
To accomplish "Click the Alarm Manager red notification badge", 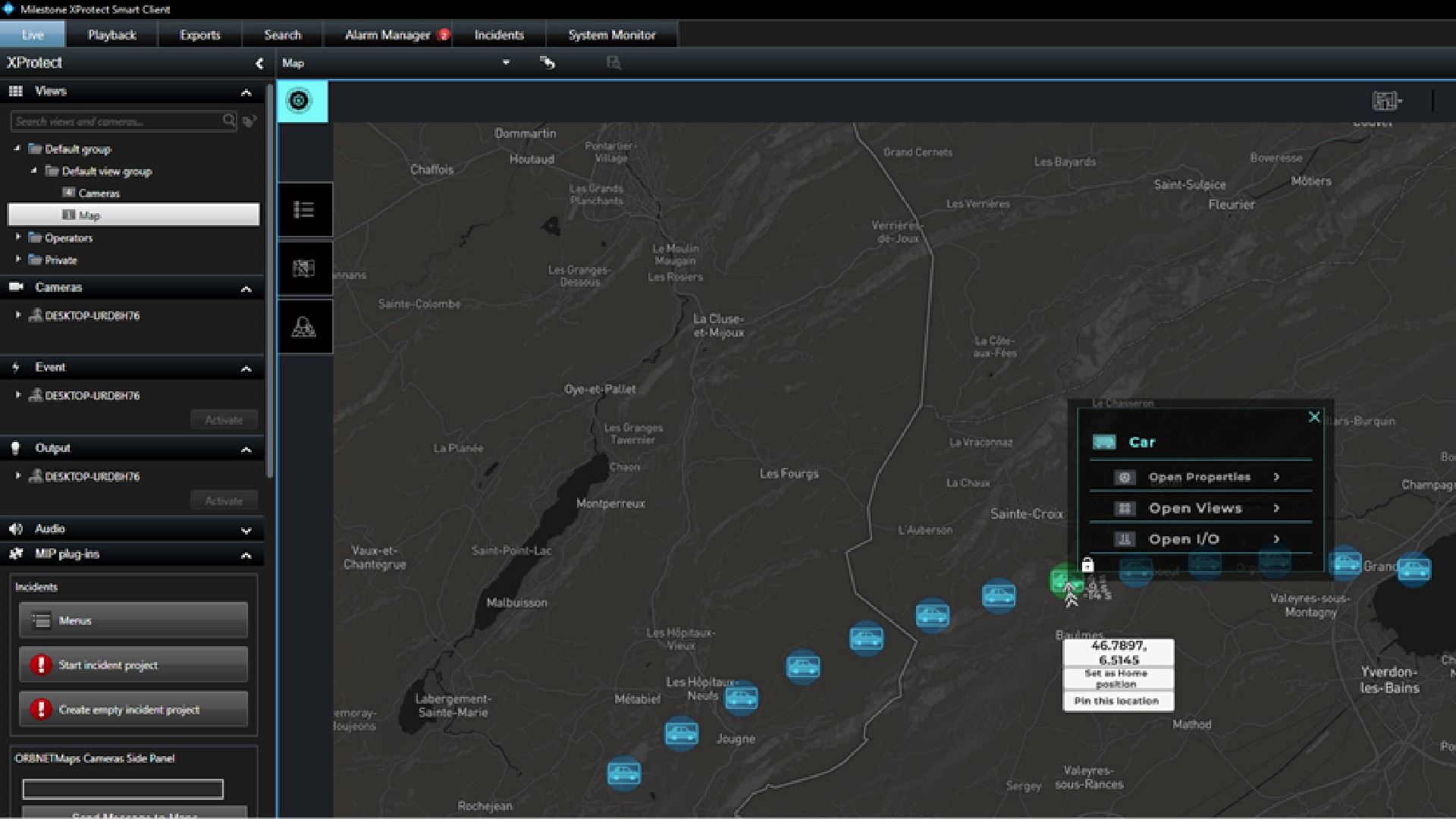I will tap(444, 34).
